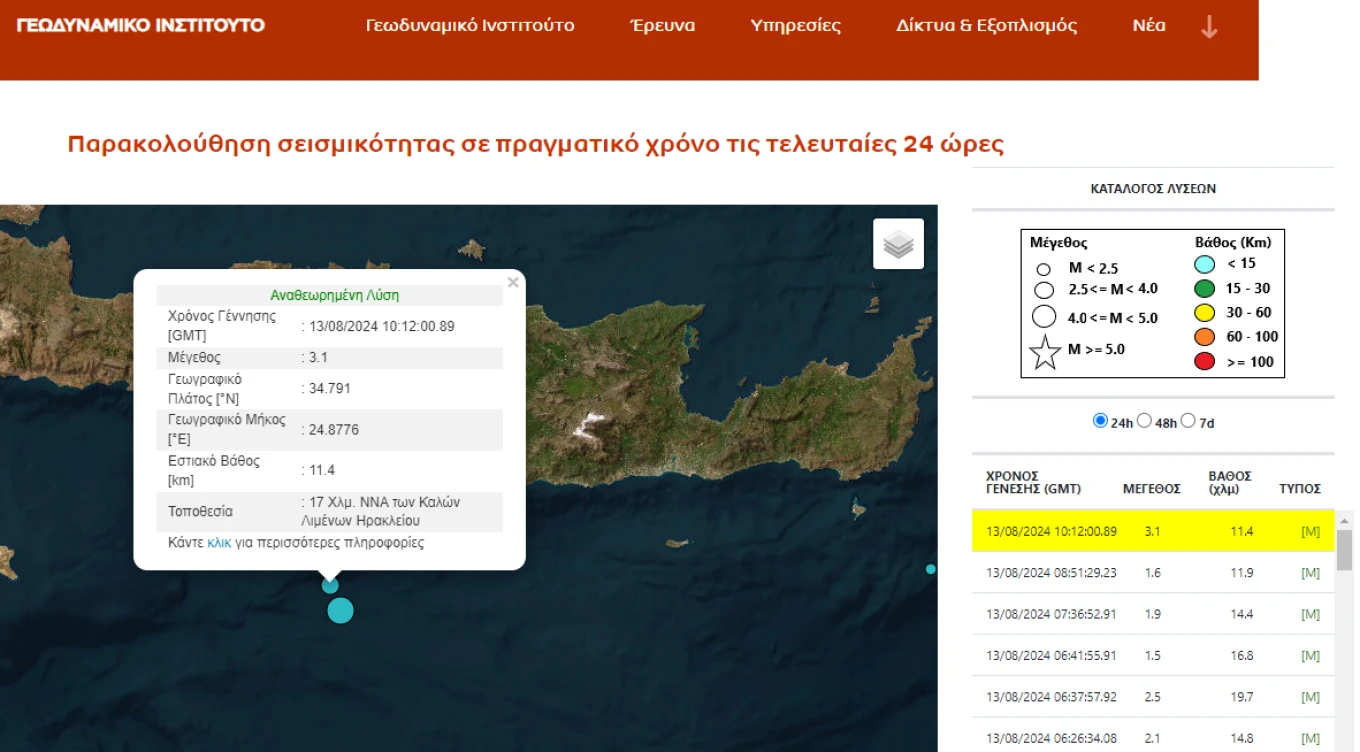Go to Γεωδυναμικό Ινστιτούτο menu entry
This screenshot has height=752, width=1360.
point(469,25)
